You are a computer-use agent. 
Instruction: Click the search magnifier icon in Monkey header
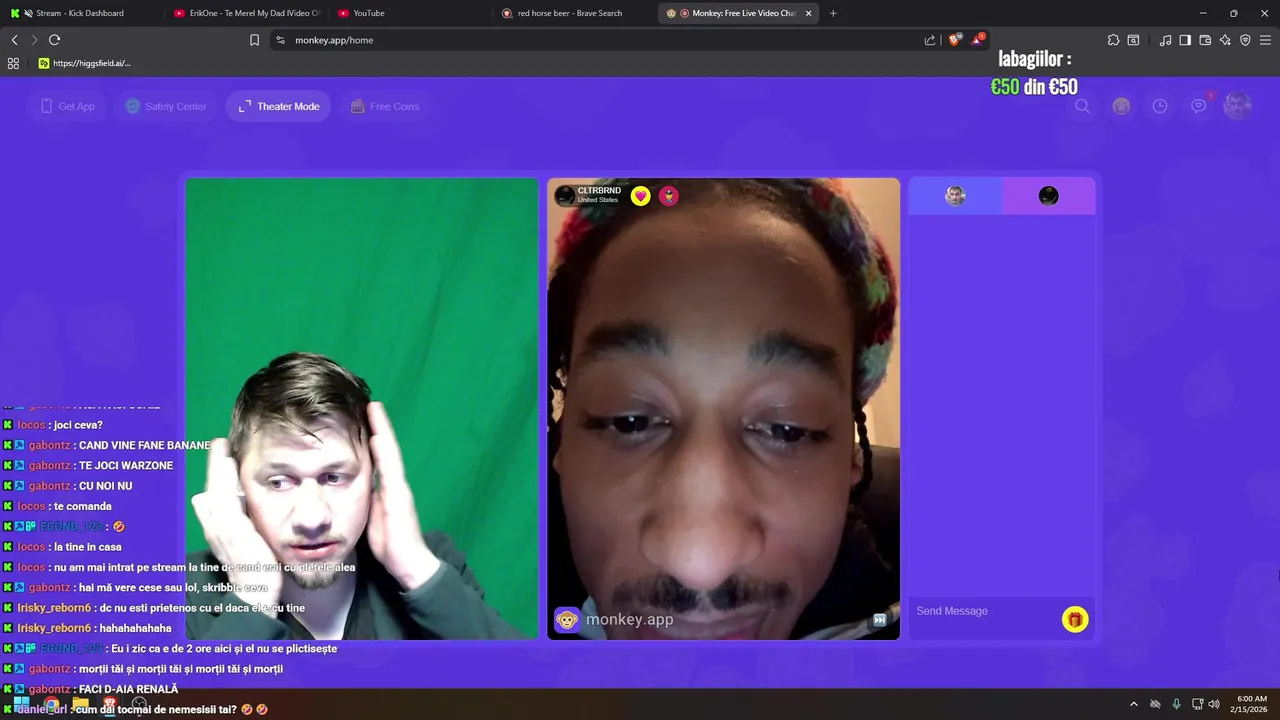point(1082,106)
